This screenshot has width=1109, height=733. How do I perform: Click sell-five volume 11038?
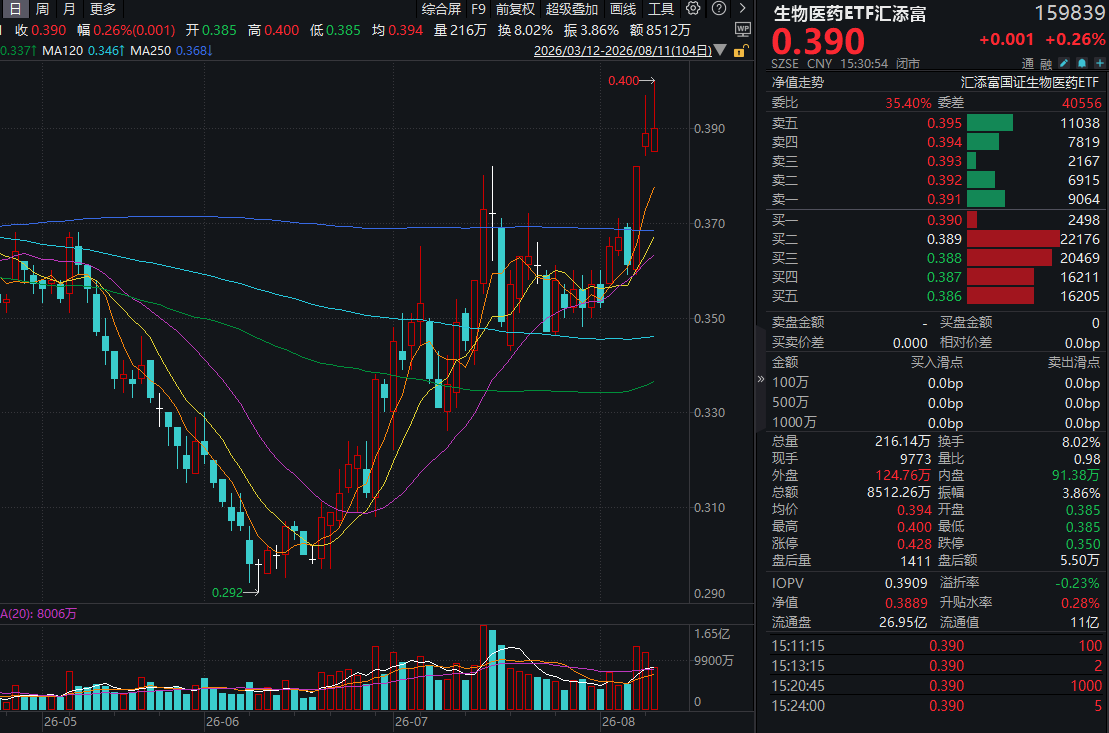1080,123
